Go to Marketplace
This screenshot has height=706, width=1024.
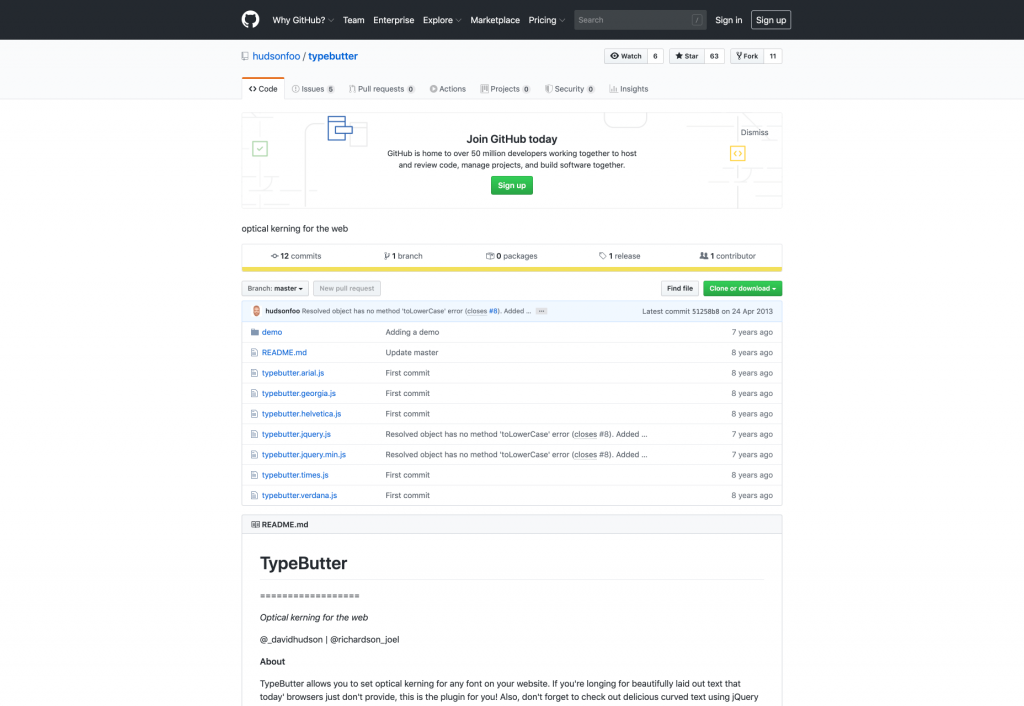pos(495,20)
